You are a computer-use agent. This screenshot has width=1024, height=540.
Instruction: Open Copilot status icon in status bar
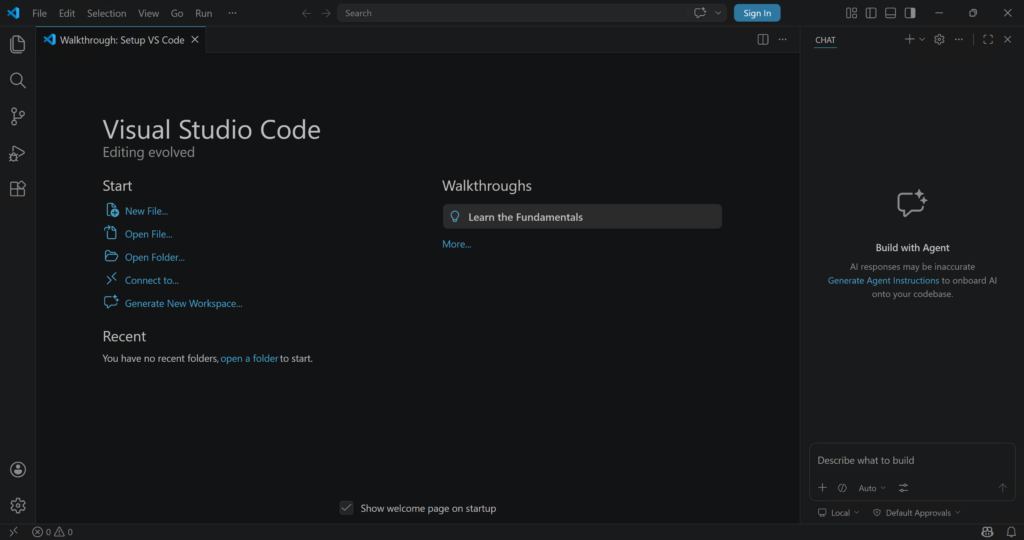coord(987,532)
